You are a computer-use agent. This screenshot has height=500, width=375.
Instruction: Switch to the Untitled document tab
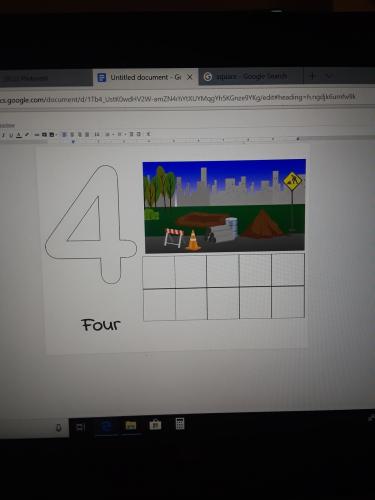(x=145, y=77)
